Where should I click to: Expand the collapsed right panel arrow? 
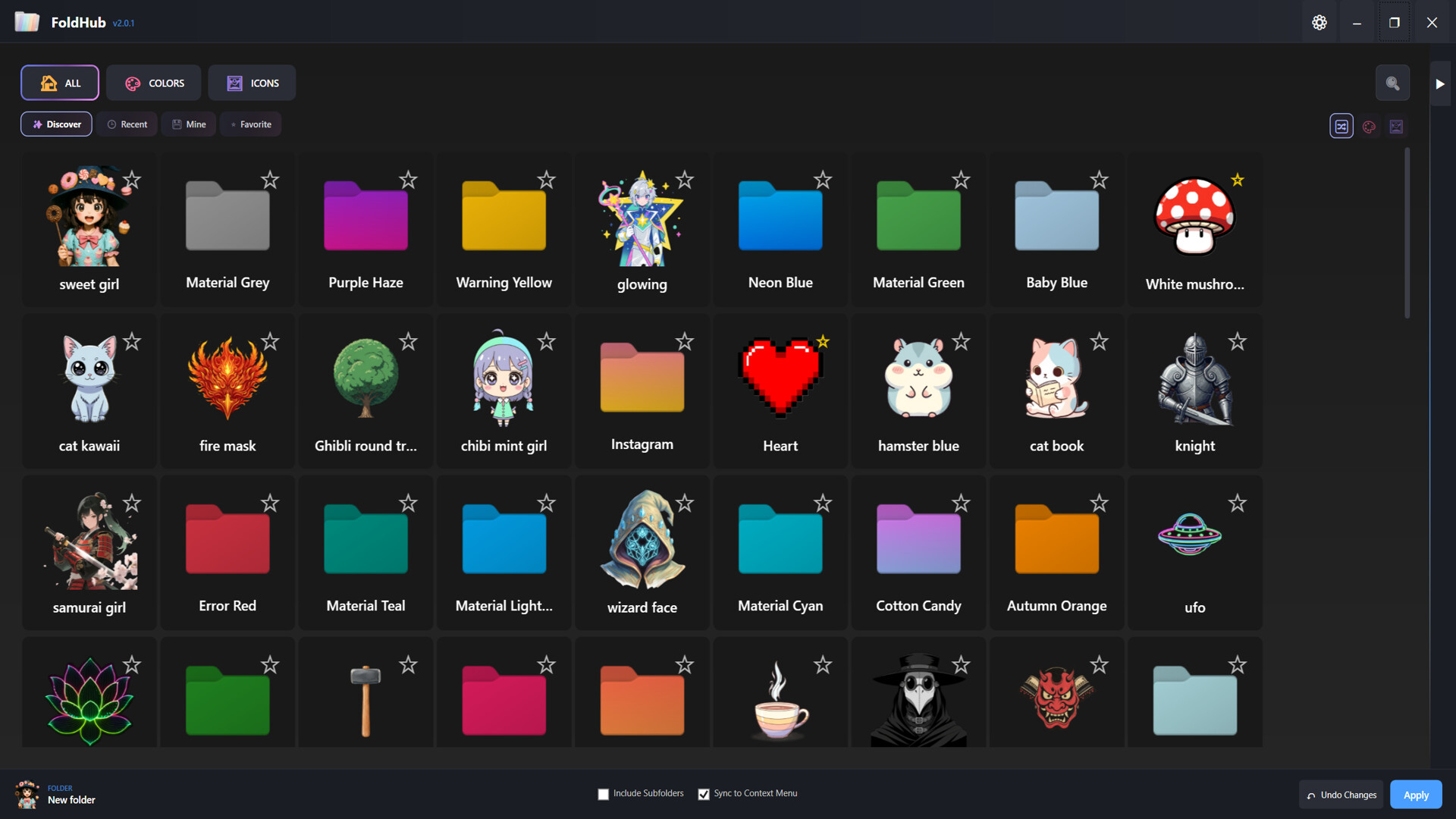pyautogui.click(x=1440, y=83)
